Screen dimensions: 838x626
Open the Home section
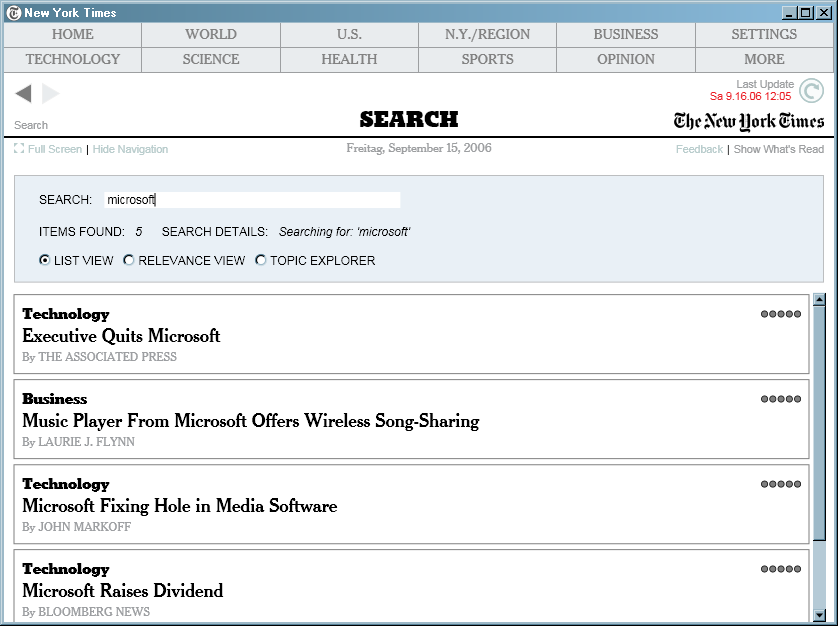(73, 34)
